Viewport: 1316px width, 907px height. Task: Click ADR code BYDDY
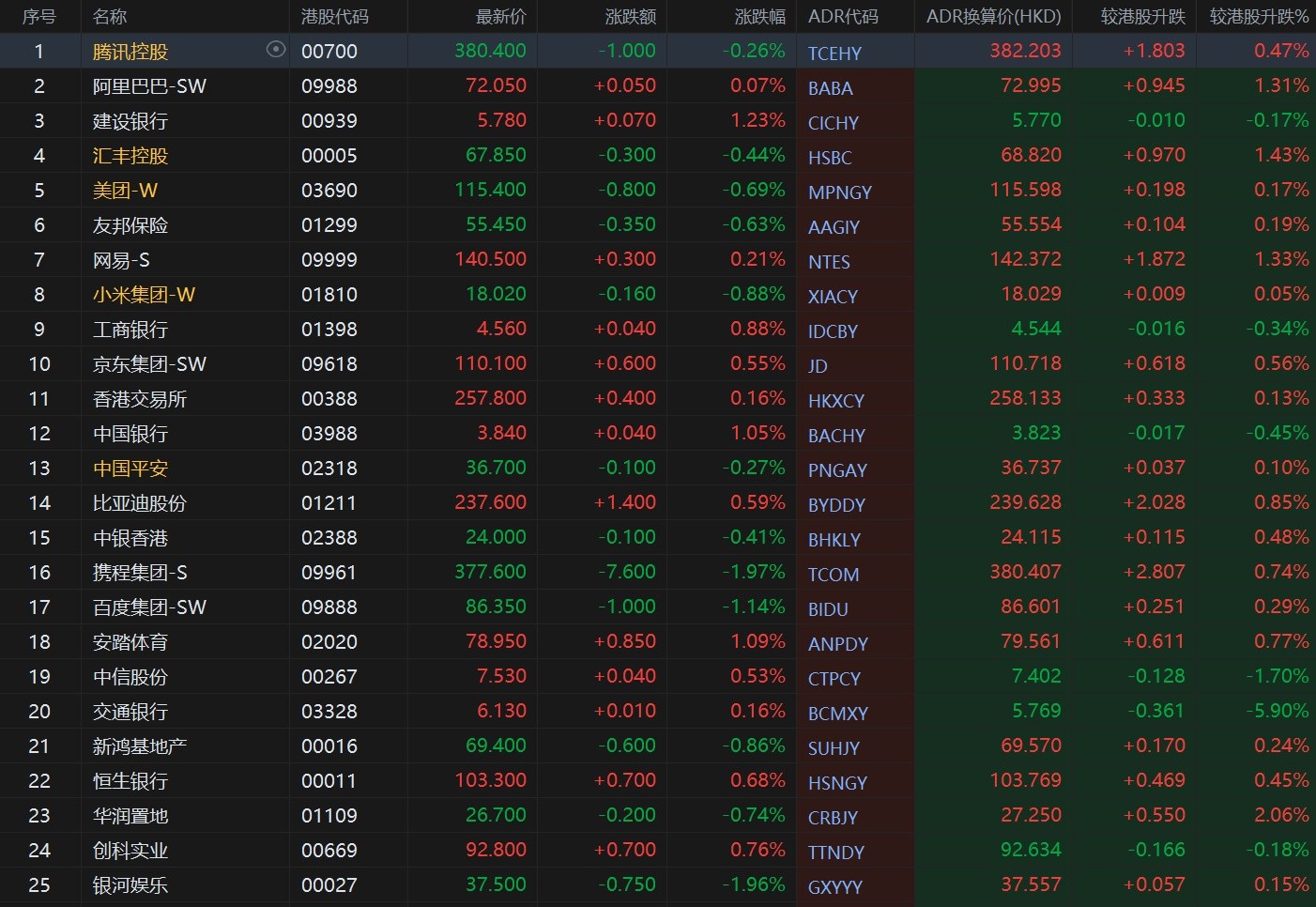coord(836,505)
